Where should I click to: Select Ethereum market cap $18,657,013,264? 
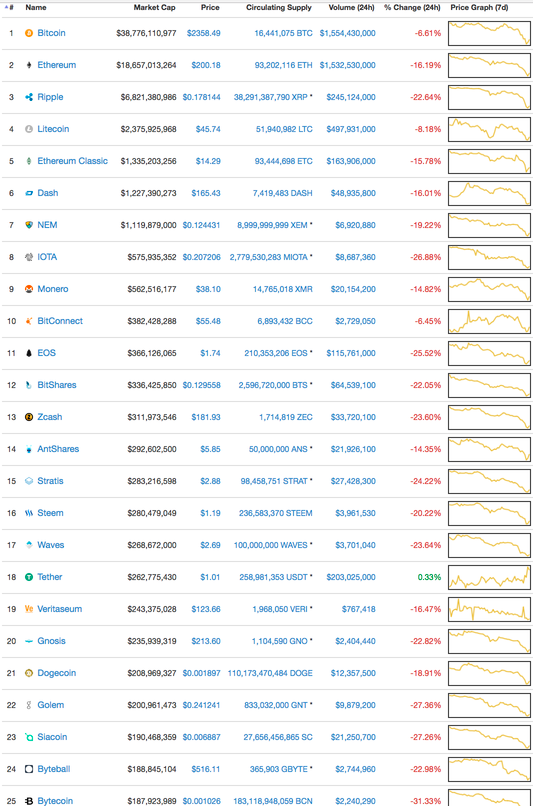(x=146, y=65)
